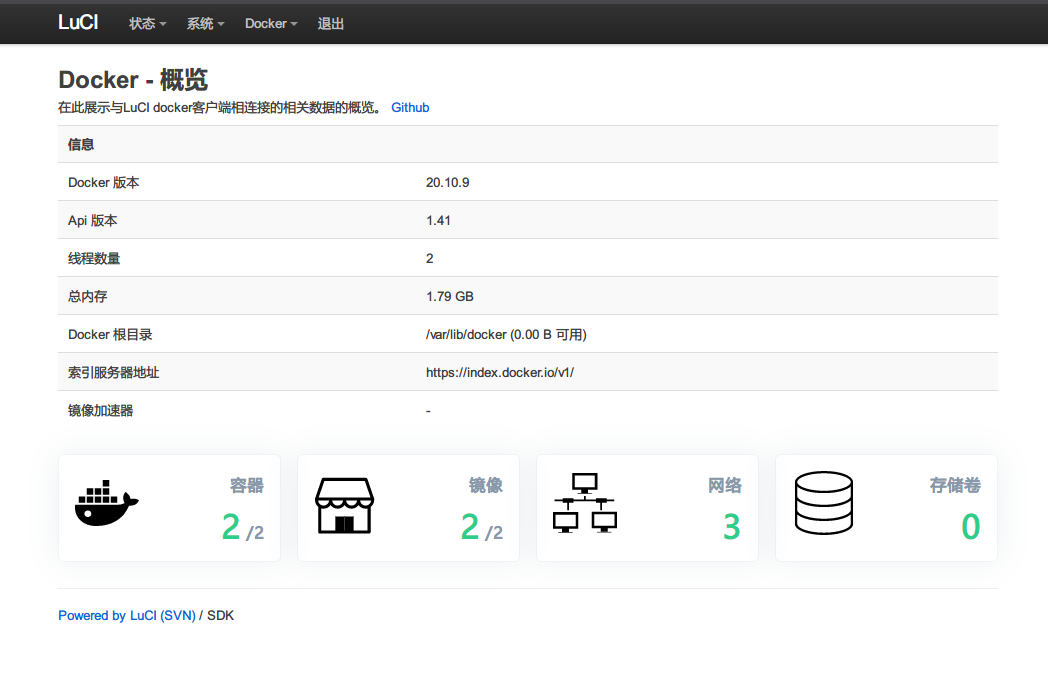Screen dimensions: 1048x680
Task: Click the /var/lib/docker root directory value
Action: (506, 335)
